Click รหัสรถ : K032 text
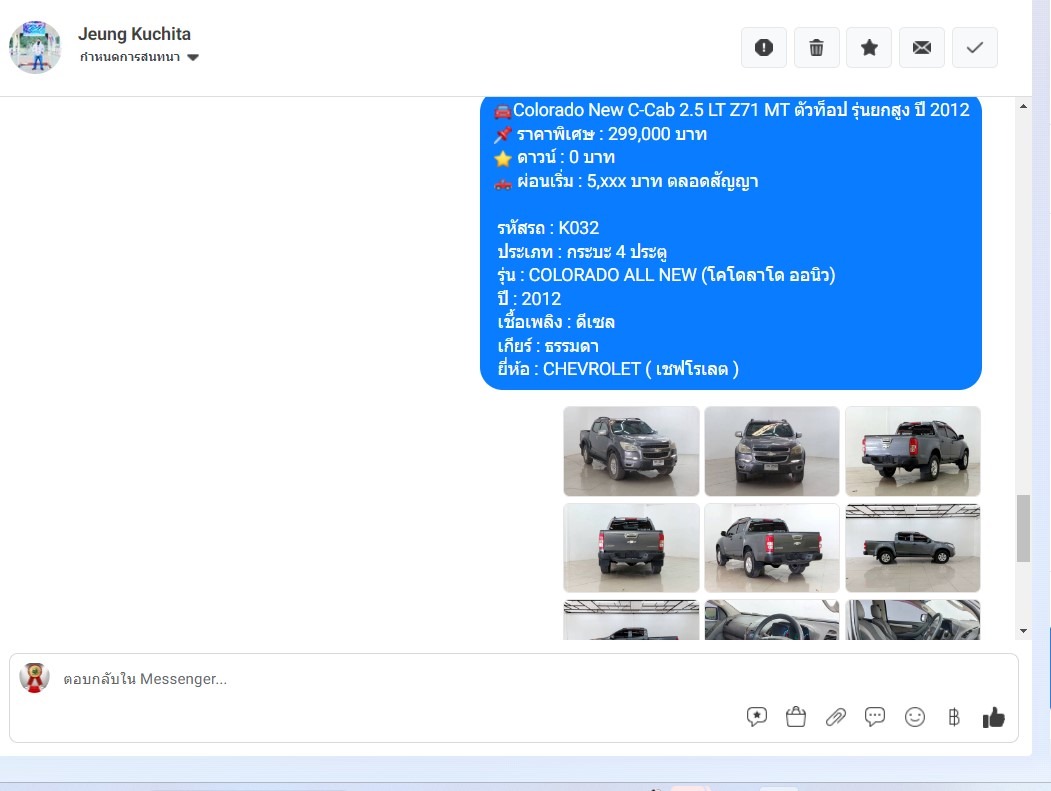 tap(548, 228)
